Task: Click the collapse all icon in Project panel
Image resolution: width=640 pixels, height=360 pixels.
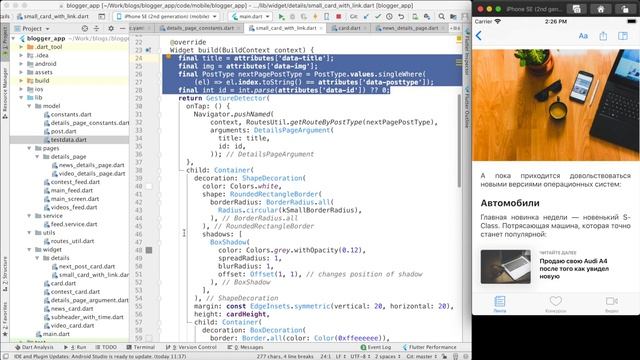Action: (x=96, y=29)
